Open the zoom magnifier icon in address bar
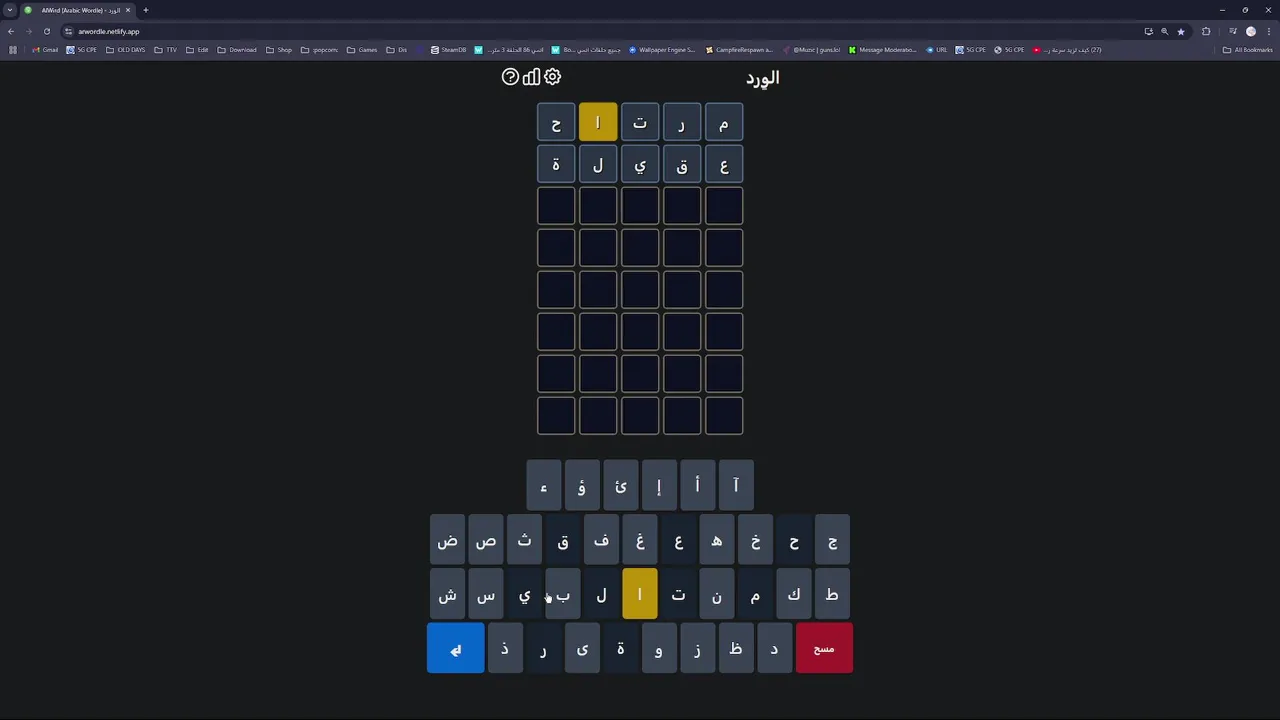1280x720 pixels. [x=1164, y=31]
